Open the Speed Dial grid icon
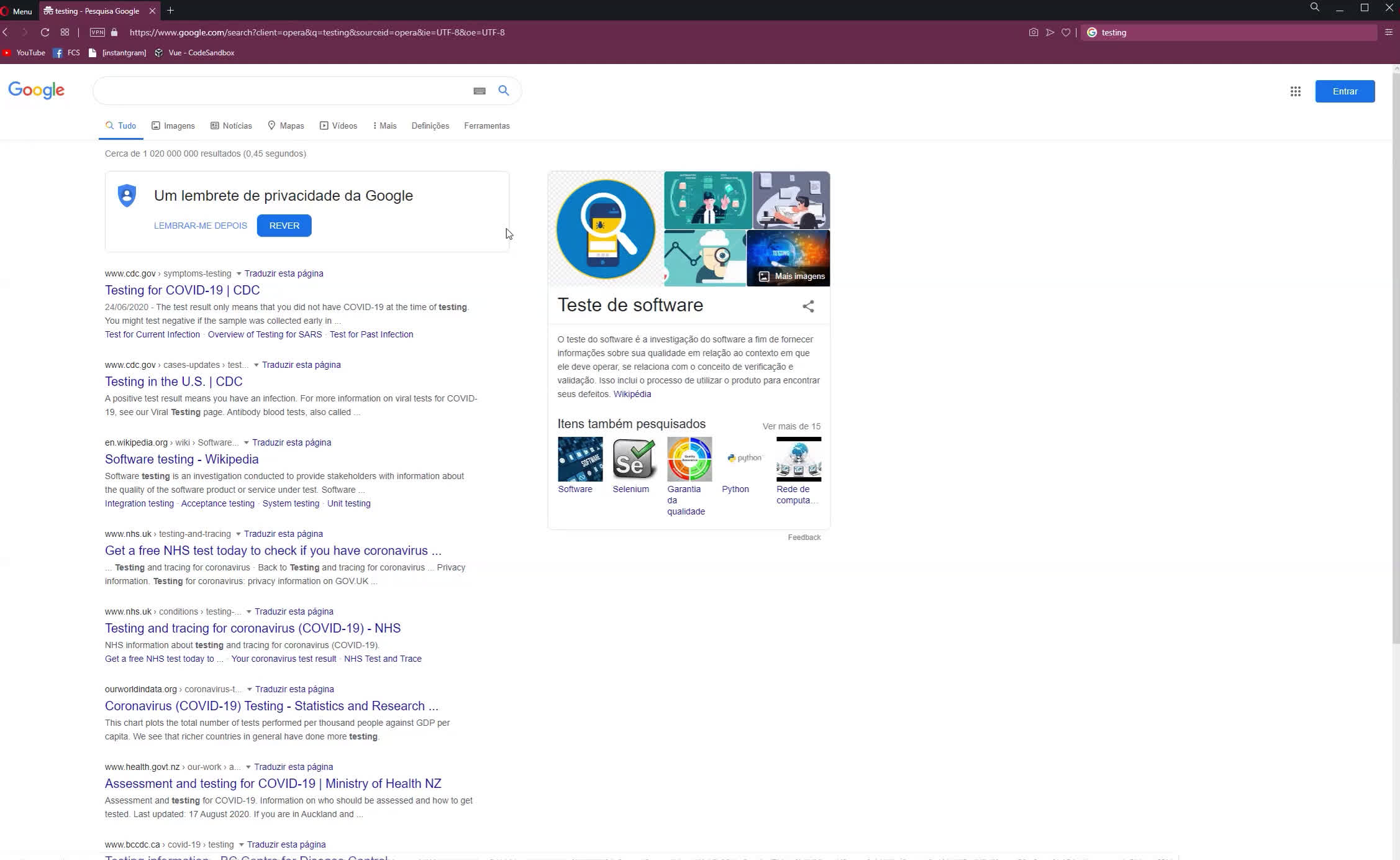This screenshot has height=860, width=1400. 65,32
